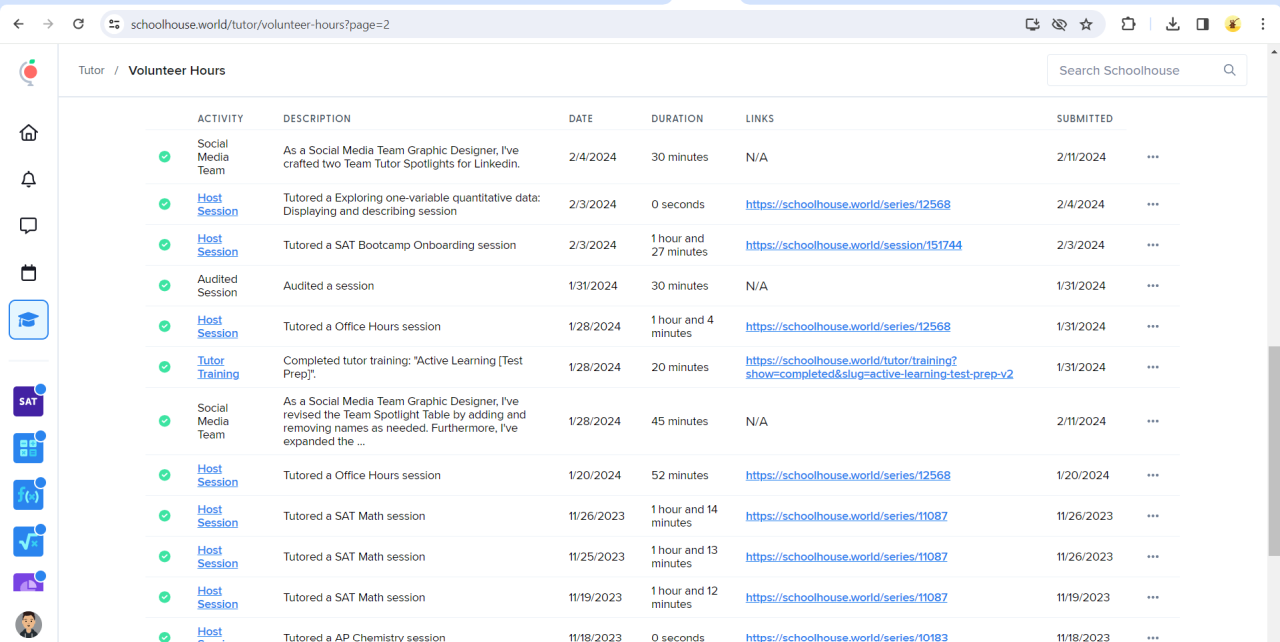
Task: Open the session/151744 link
Action: pyautogui.click(x=853, y=245)
